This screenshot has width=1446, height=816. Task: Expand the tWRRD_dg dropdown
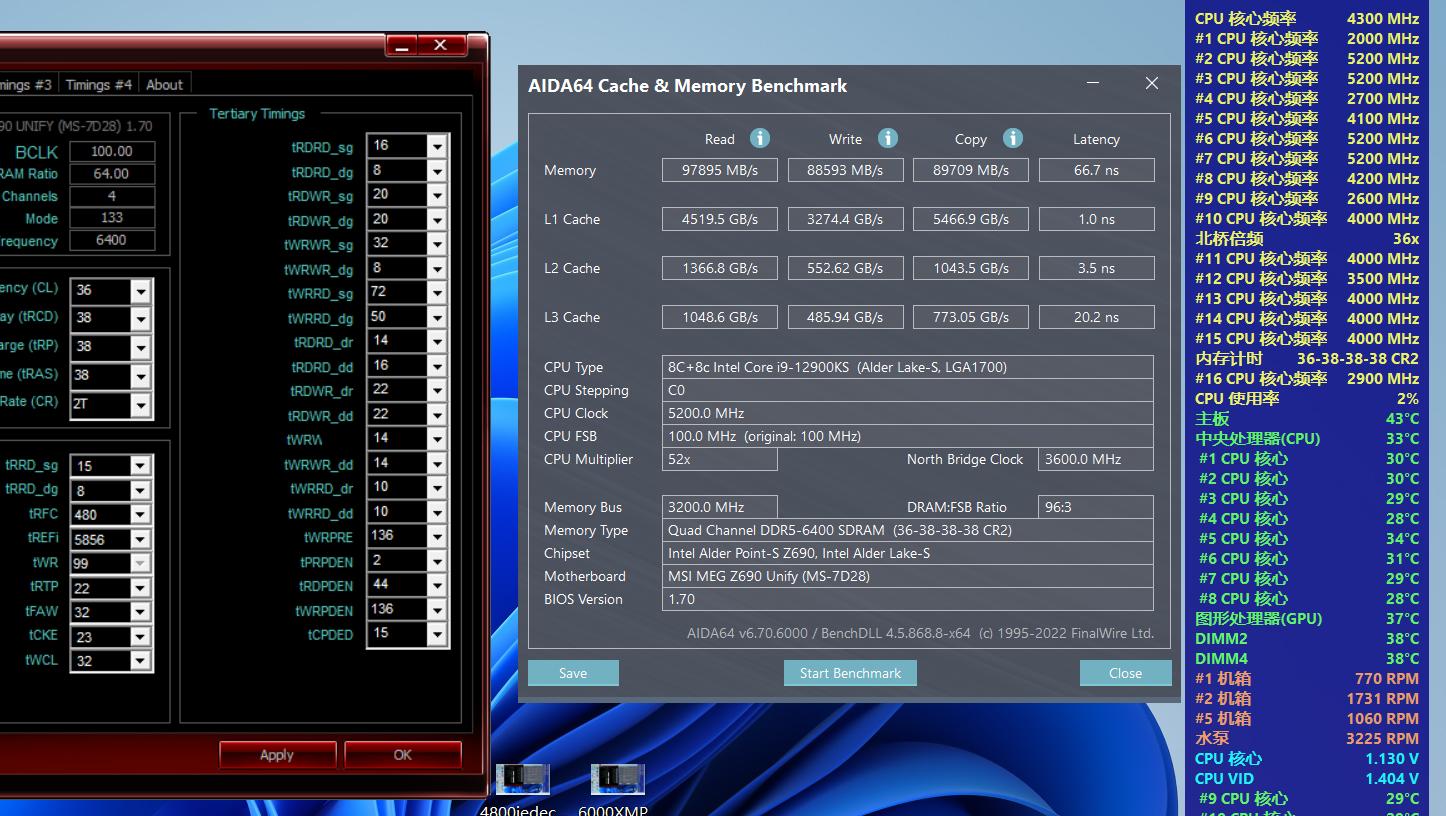pos(436,318)
